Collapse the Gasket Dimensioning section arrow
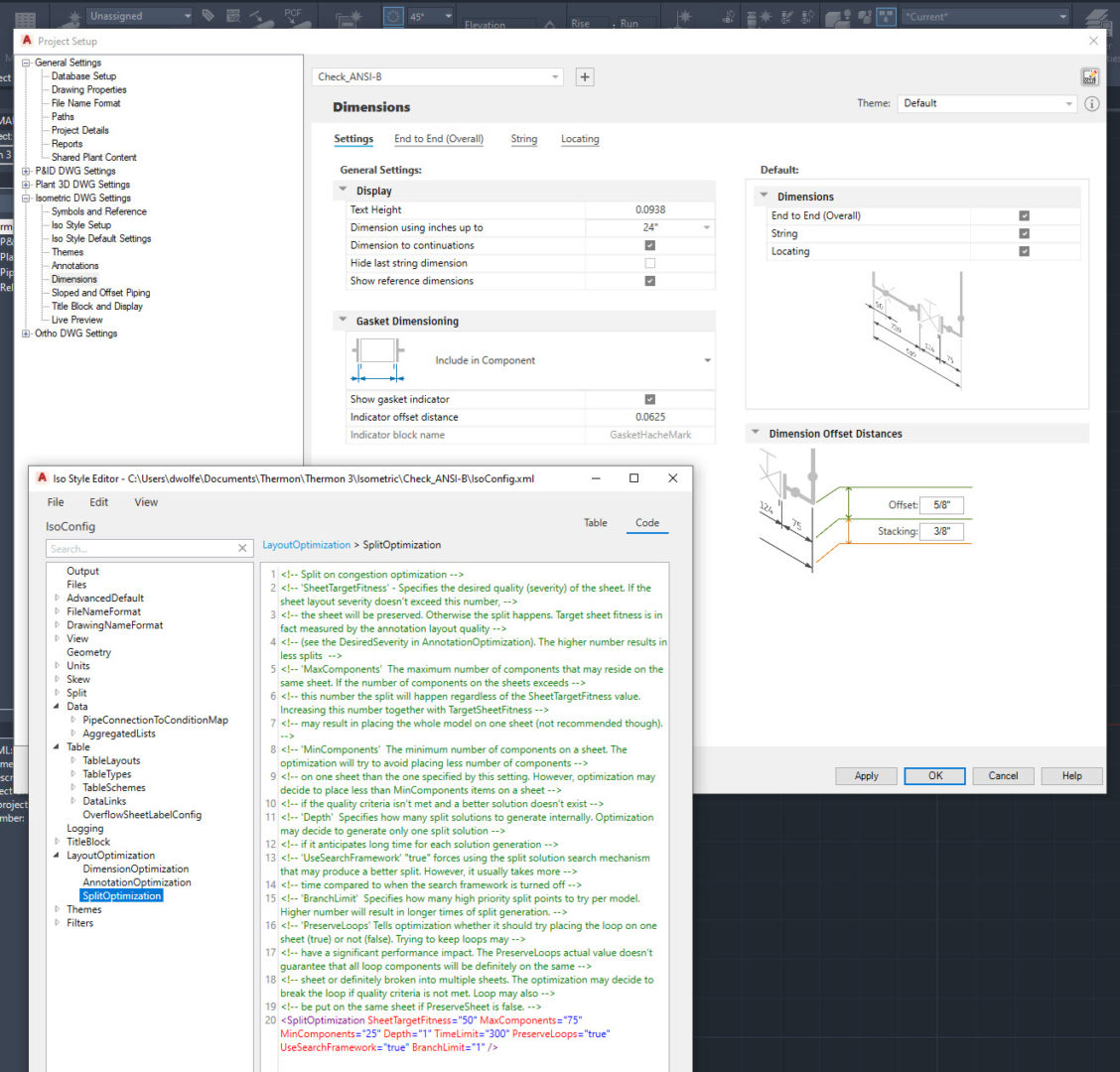Image resolution: width=1120 pixels, height=1072 pixels. point(344,322)
